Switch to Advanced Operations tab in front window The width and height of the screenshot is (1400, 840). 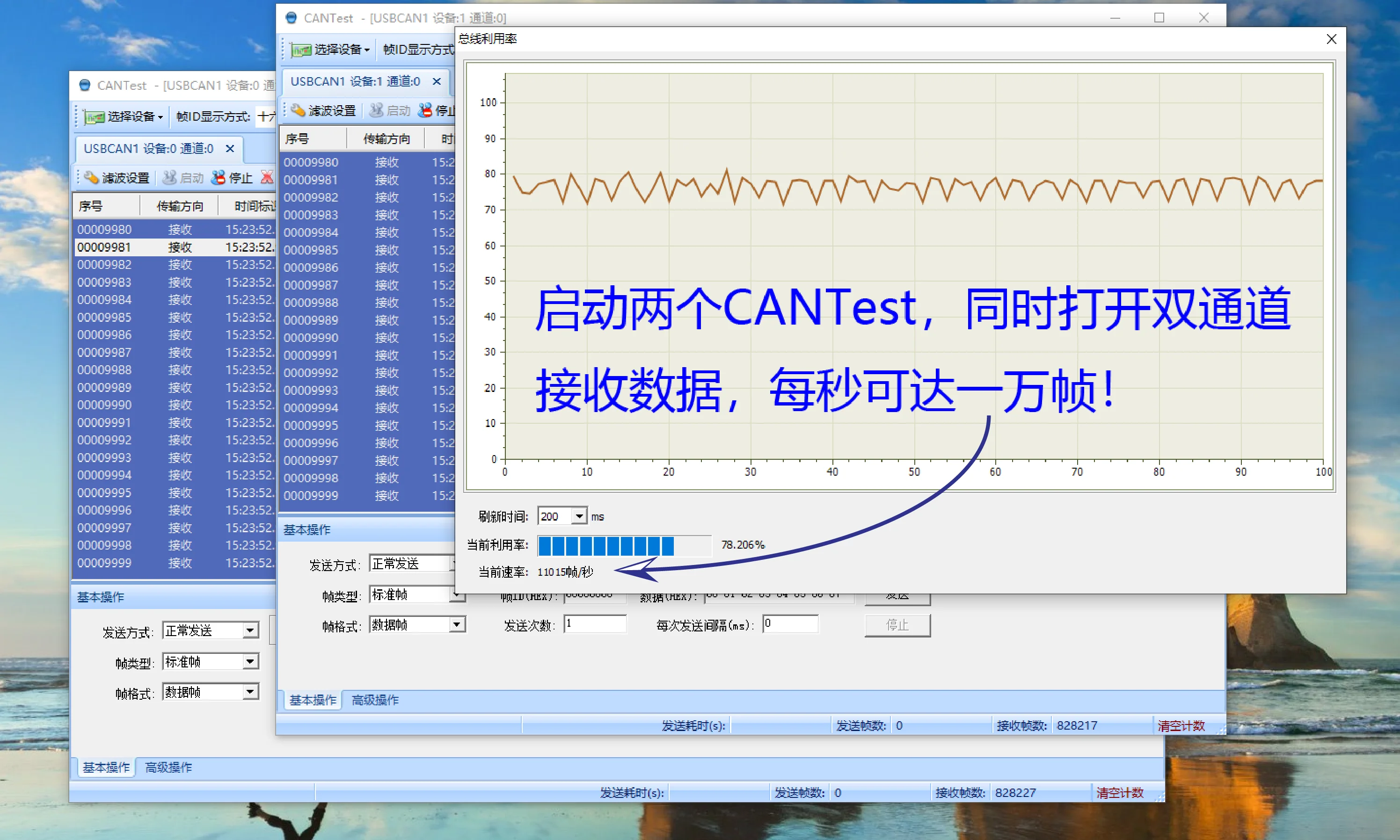(375, 700)
